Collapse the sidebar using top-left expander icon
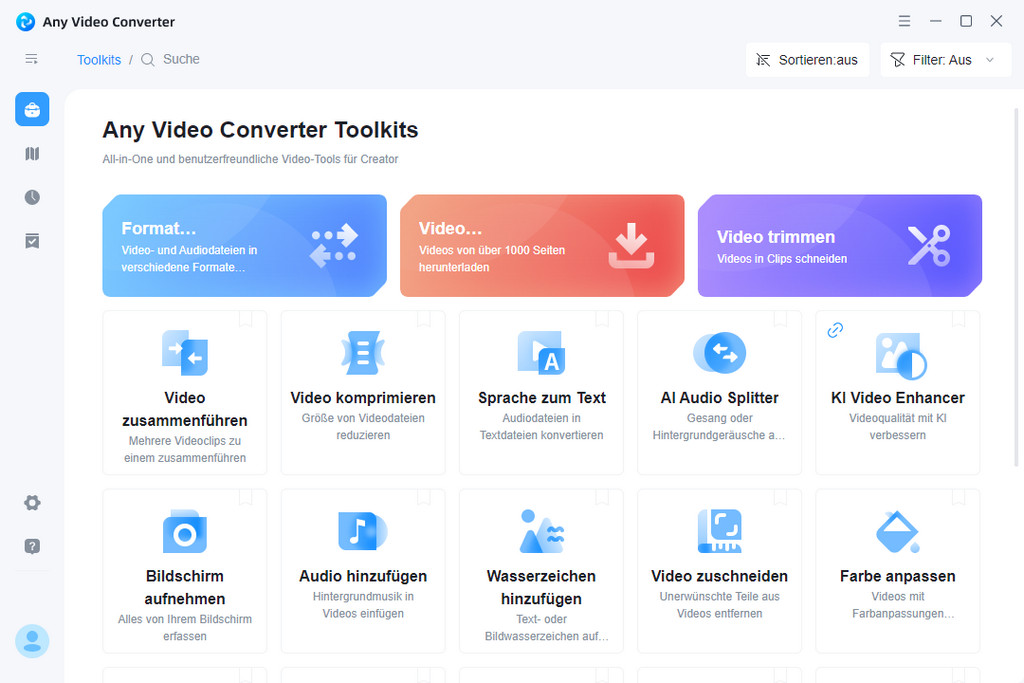Image resolution: width=1024 pixels, height=683 pixels. coord(31,59)
